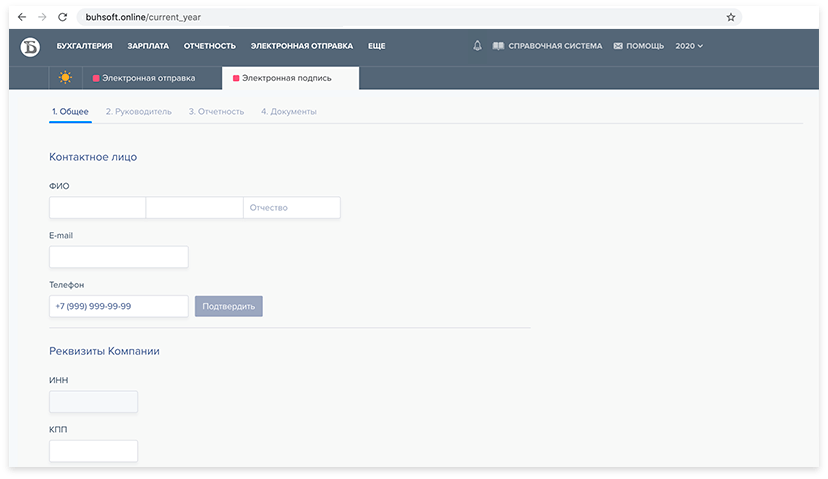Open the notifications bell
828x479 pixels.
(477, 46)
